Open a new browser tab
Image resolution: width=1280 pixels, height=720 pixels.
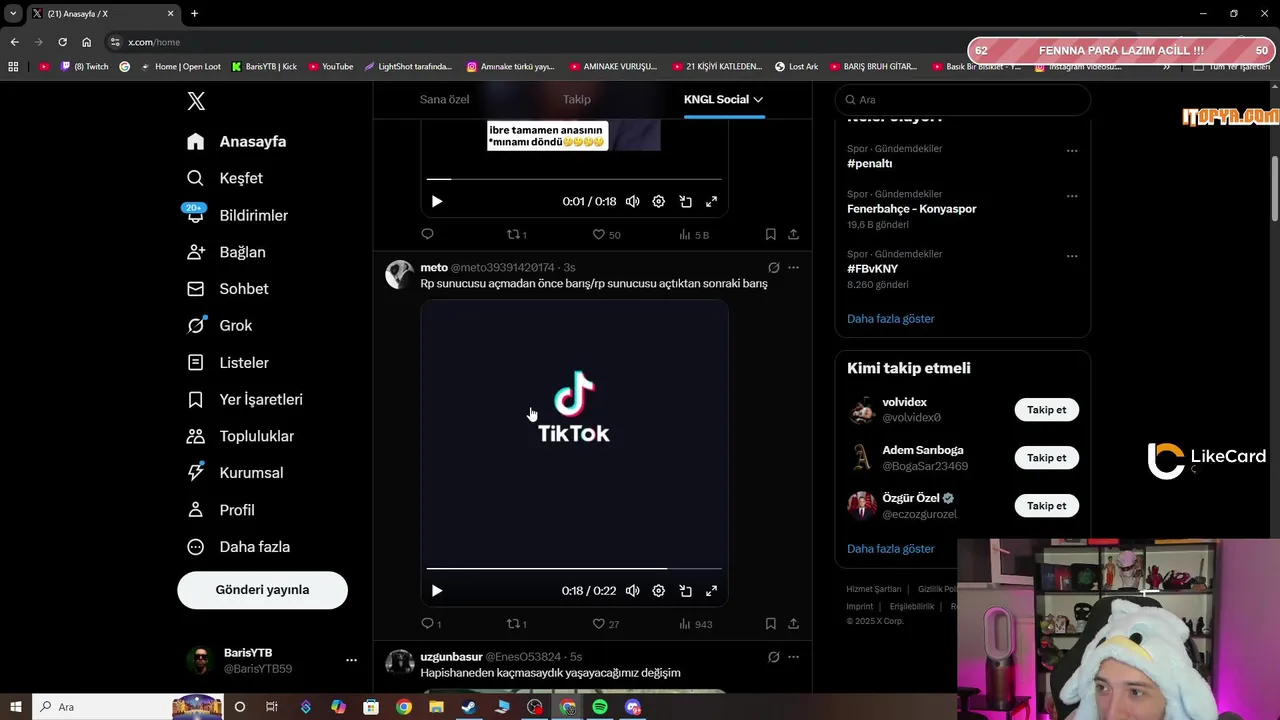click(x=194, y=14)
